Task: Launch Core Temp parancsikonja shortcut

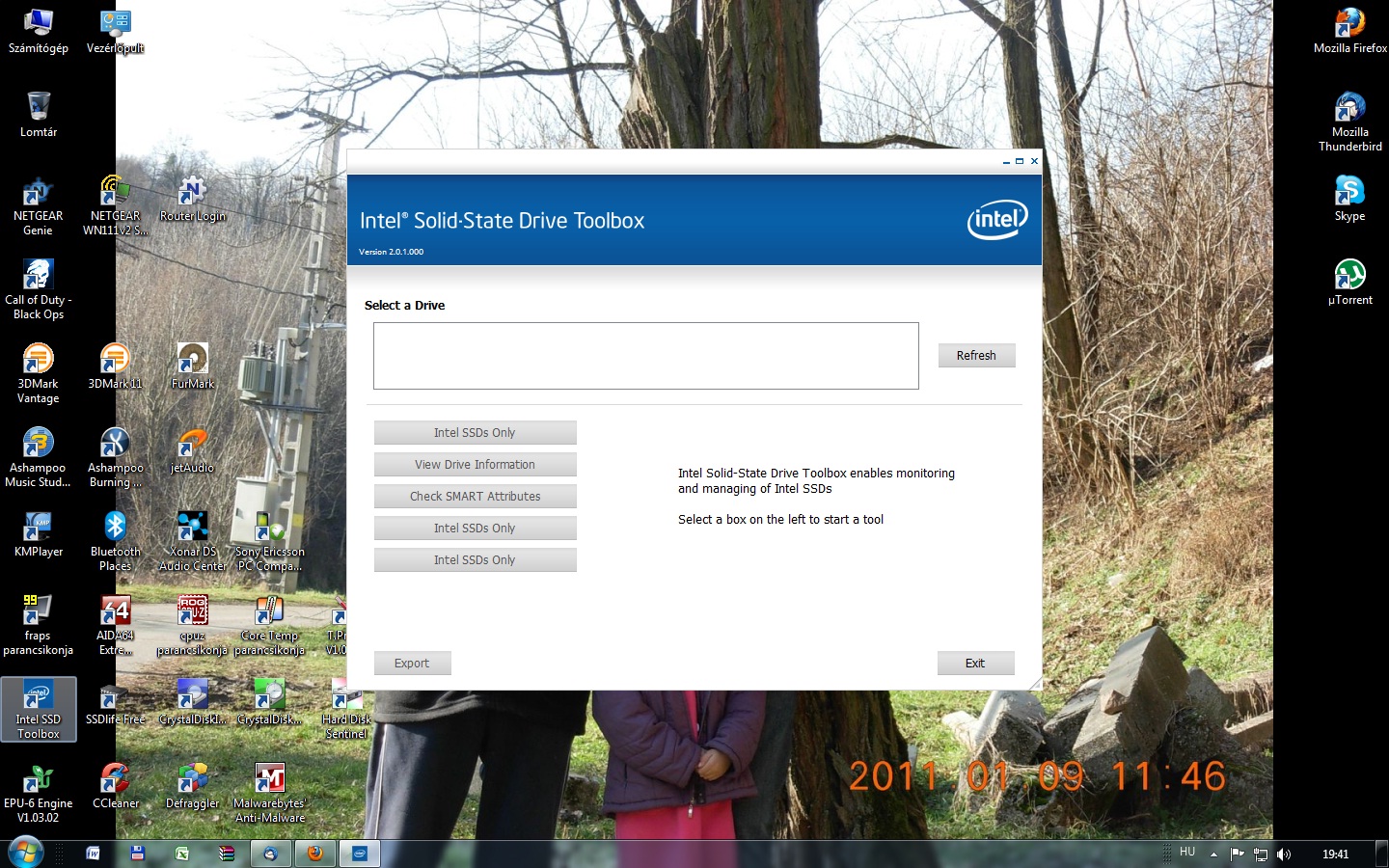Action: pos(270,626)
